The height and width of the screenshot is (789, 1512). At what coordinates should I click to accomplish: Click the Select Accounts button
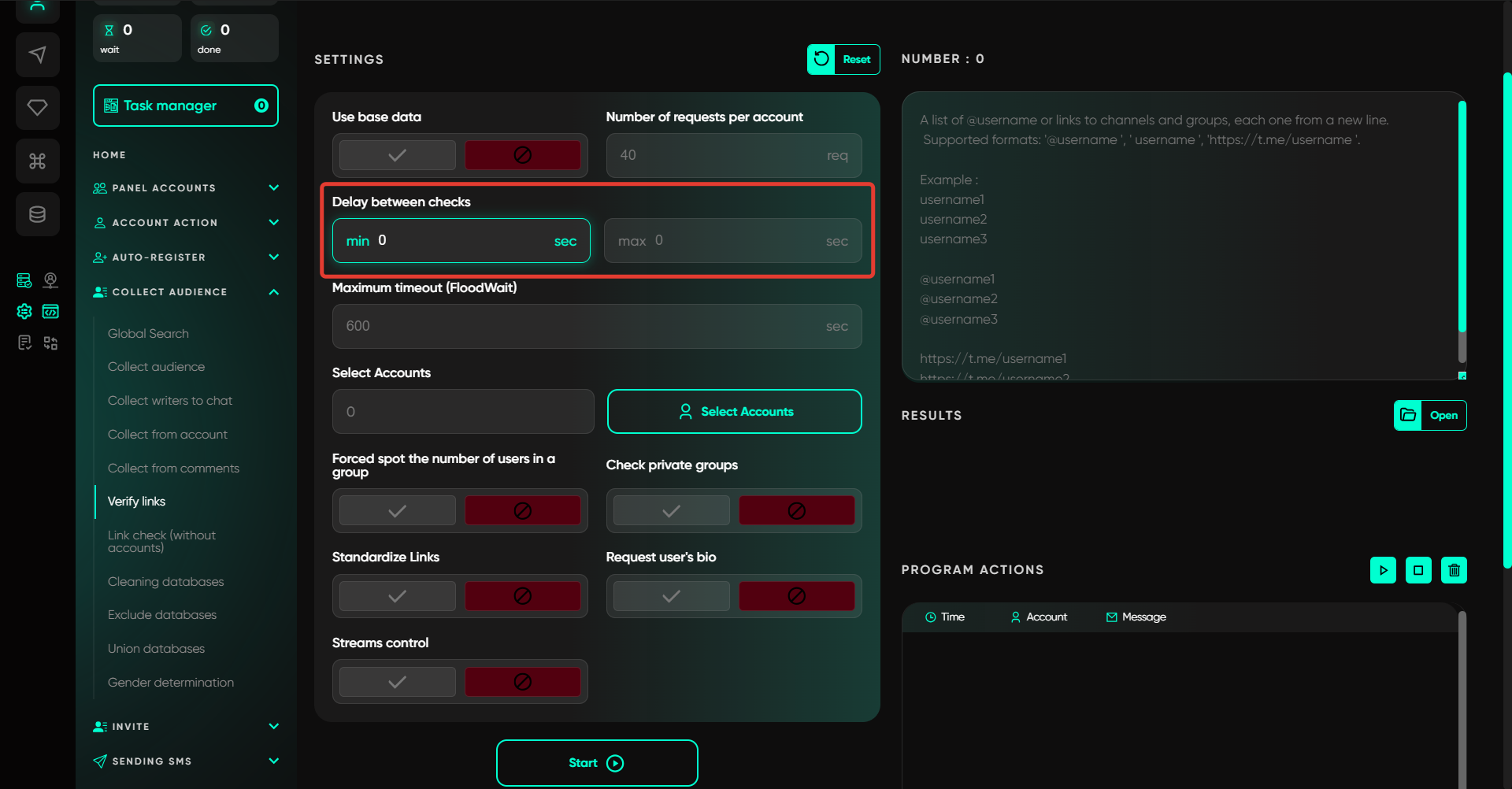pyautogui.click(x=734, y=412)
